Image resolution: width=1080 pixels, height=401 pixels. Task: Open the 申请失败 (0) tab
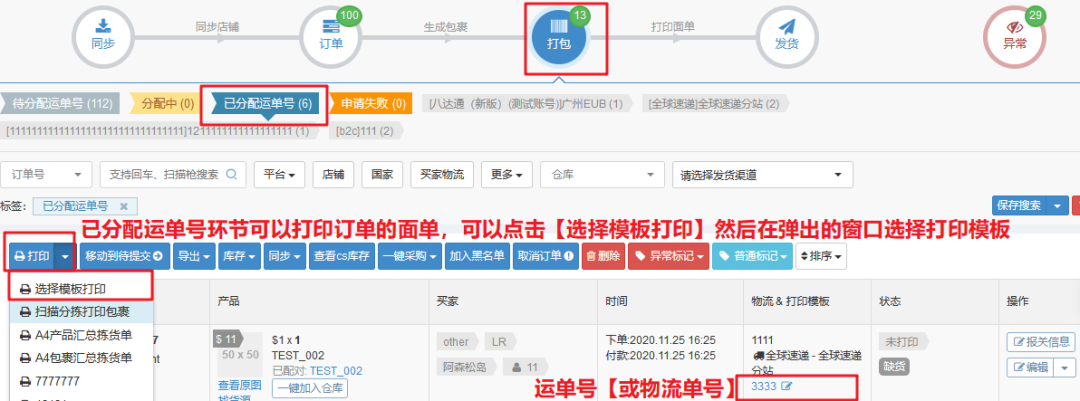point(373,104)
